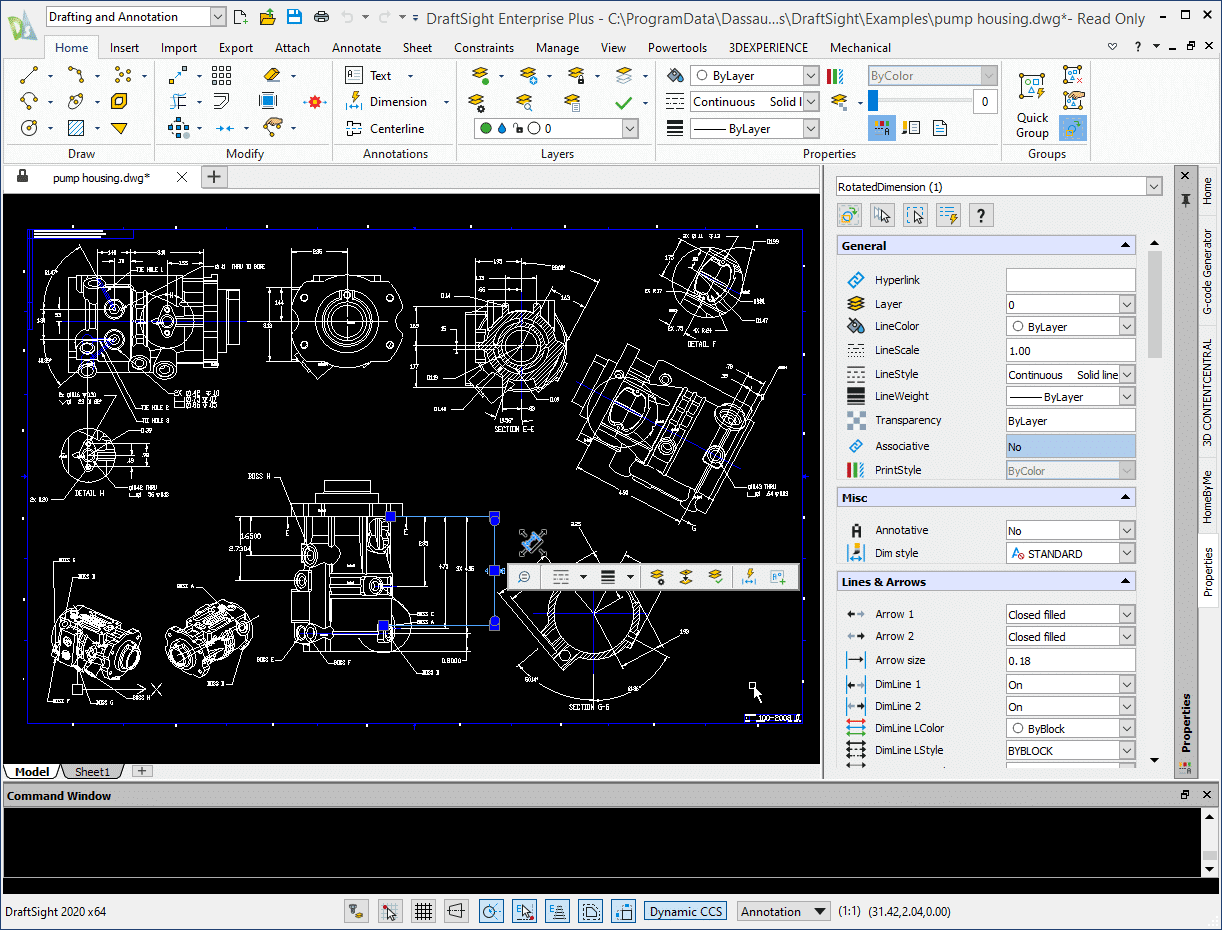Click the Arrow size 0.18 field
The image size is (1222, 930).
click(1071, 660)
